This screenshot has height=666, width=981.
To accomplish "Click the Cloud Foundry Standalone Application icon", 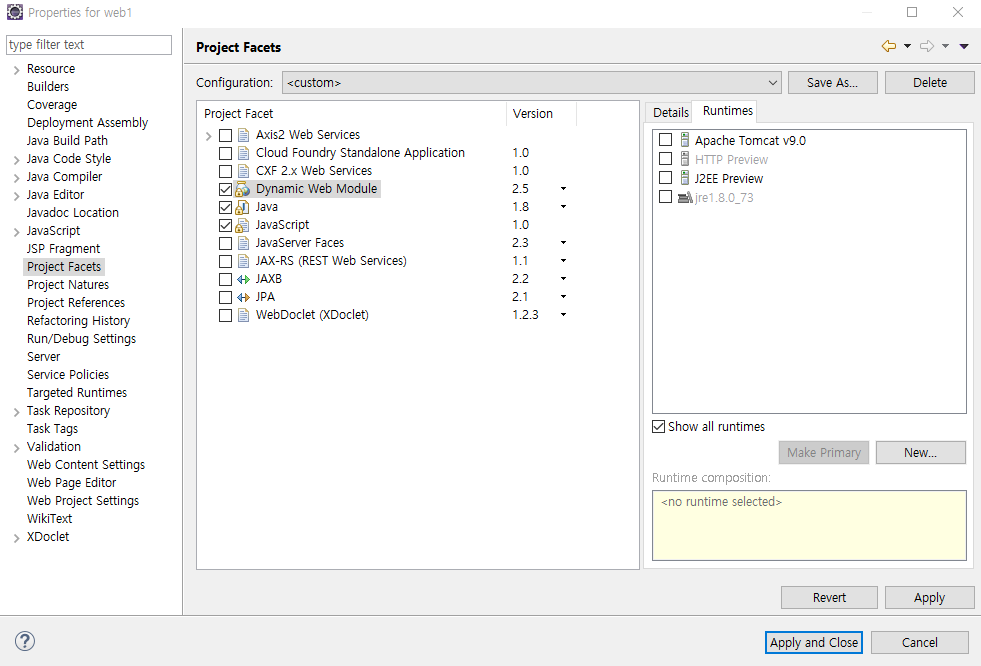I will (x=243, y=153).
